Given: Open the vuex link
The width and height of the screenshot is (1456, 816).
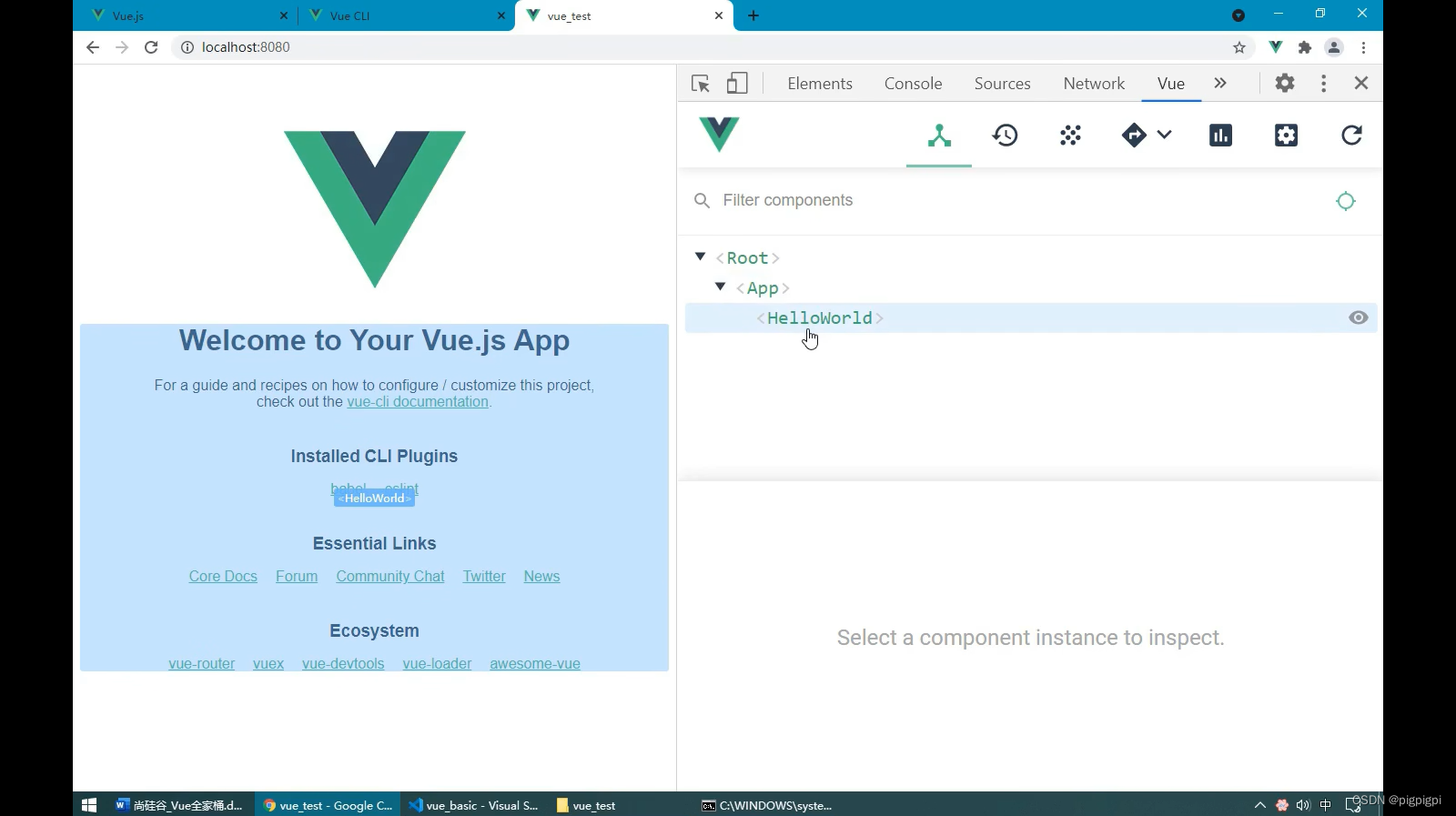Looking at the screenshot, I should [x=268, y=664].
